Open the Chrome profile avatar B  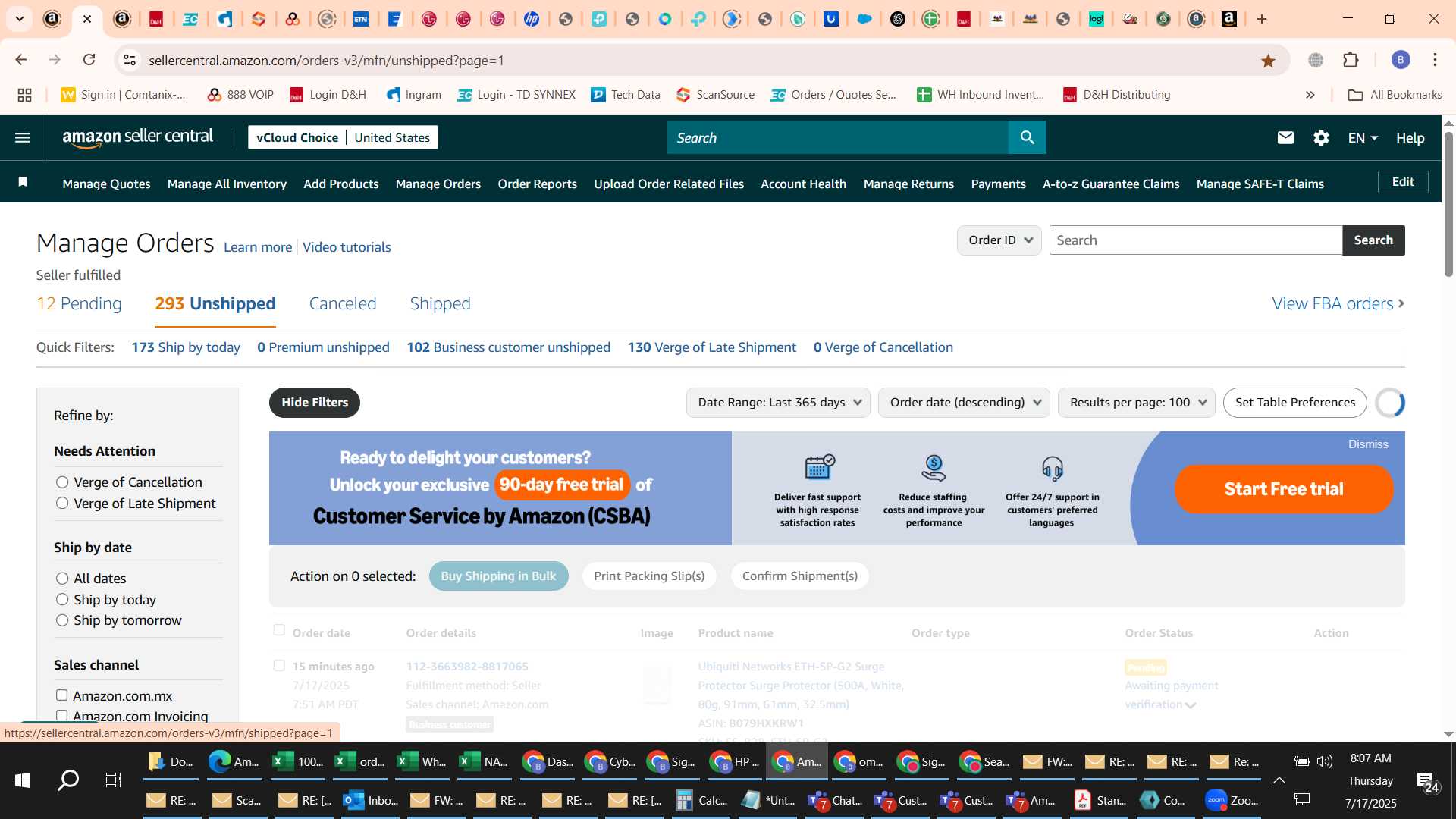click(1401, 60)
